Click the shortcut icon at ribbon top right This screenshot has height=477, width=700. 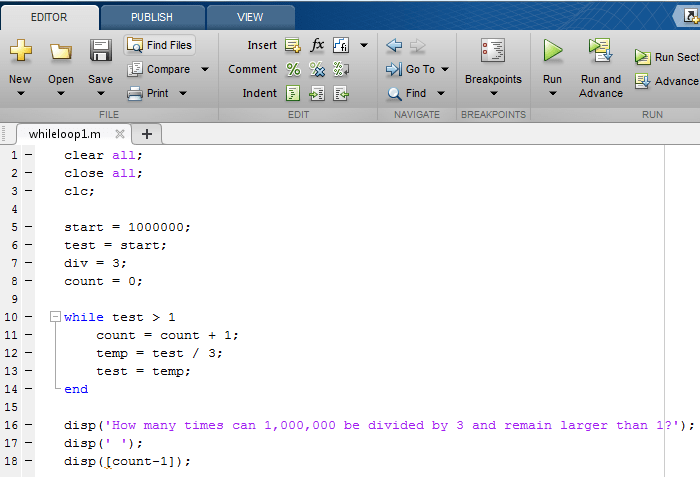pyautogui.click(x=691, y=17)
